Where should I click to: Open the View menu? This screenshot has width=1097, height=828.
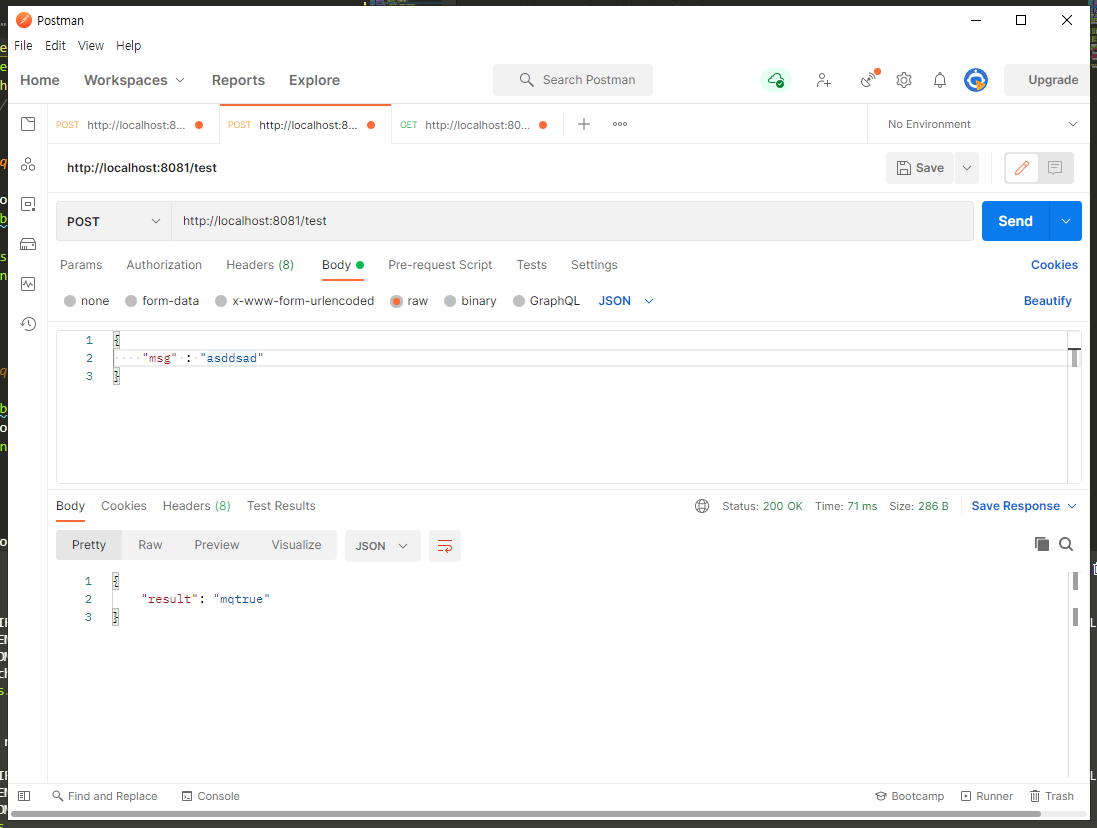point(90,45)
